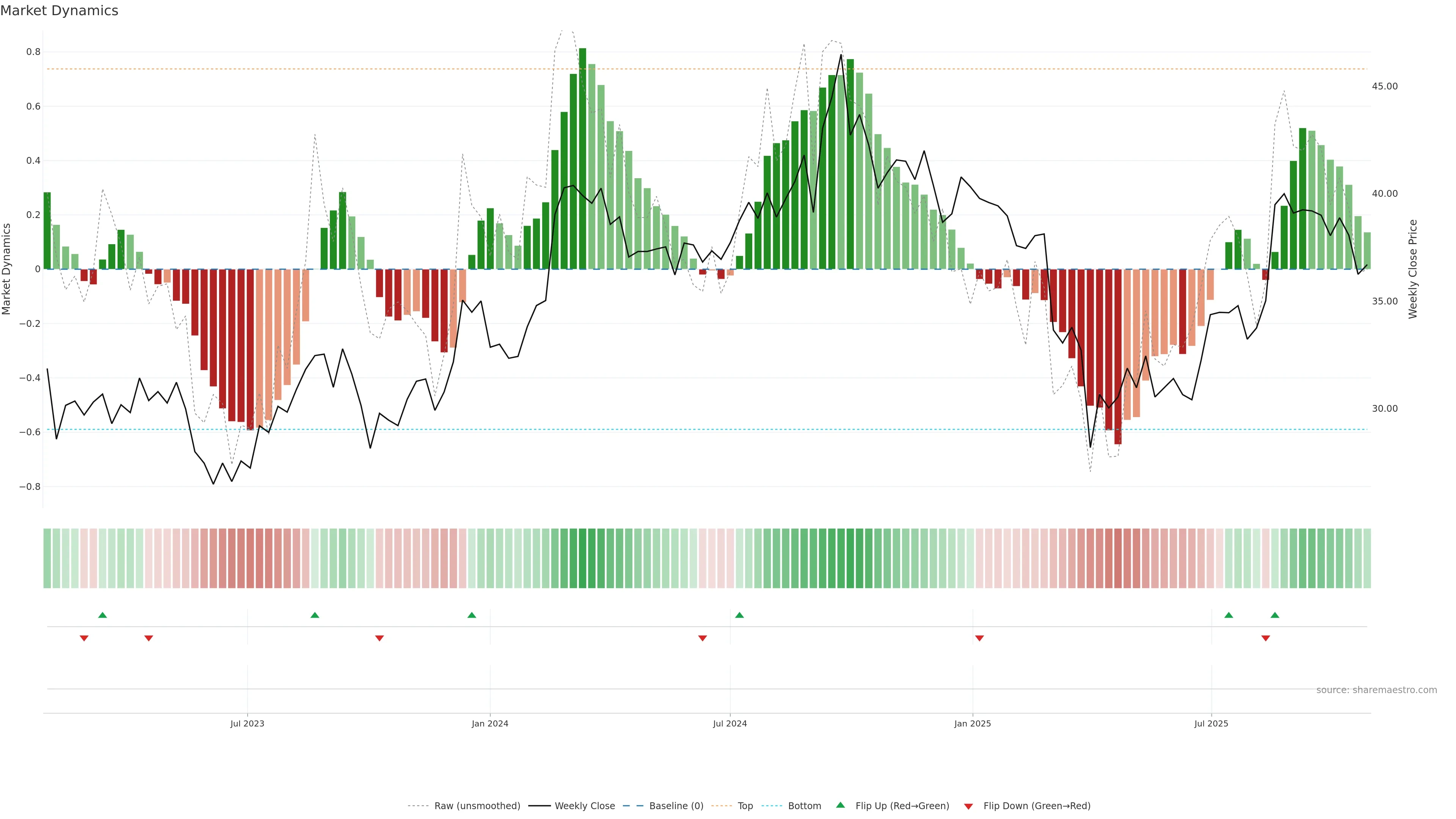Click the Market Dynamics chart title

(x=60, y=11)
